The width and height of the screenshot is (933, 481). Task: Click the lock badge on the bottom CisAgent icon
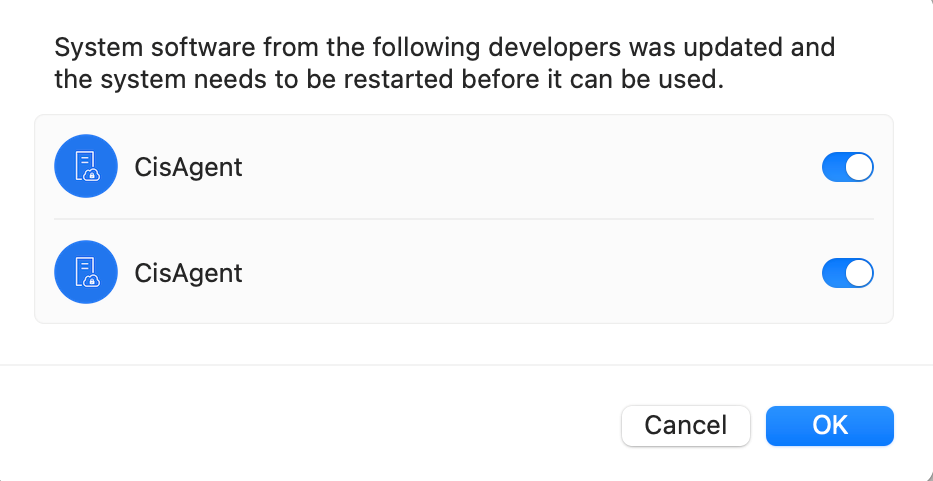point(92,281)
